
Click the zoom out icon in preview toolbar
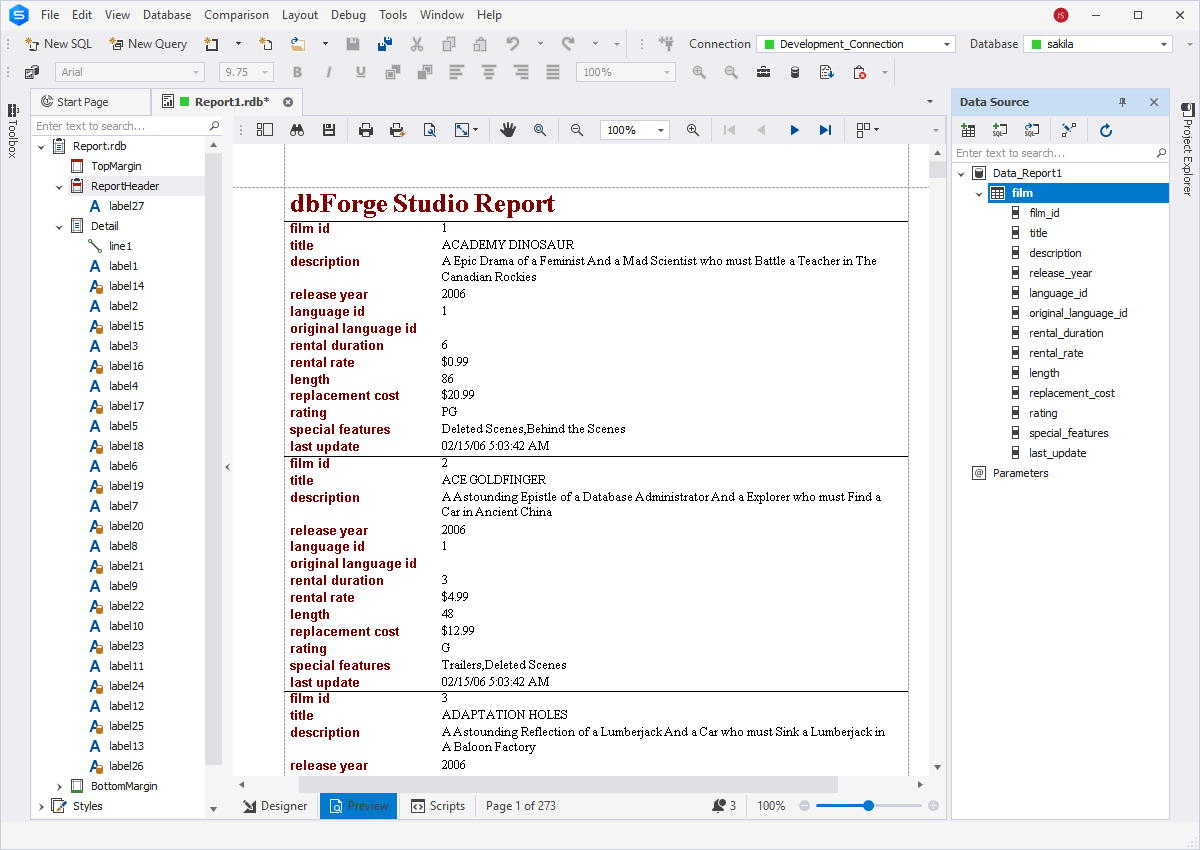pos(577,130)
